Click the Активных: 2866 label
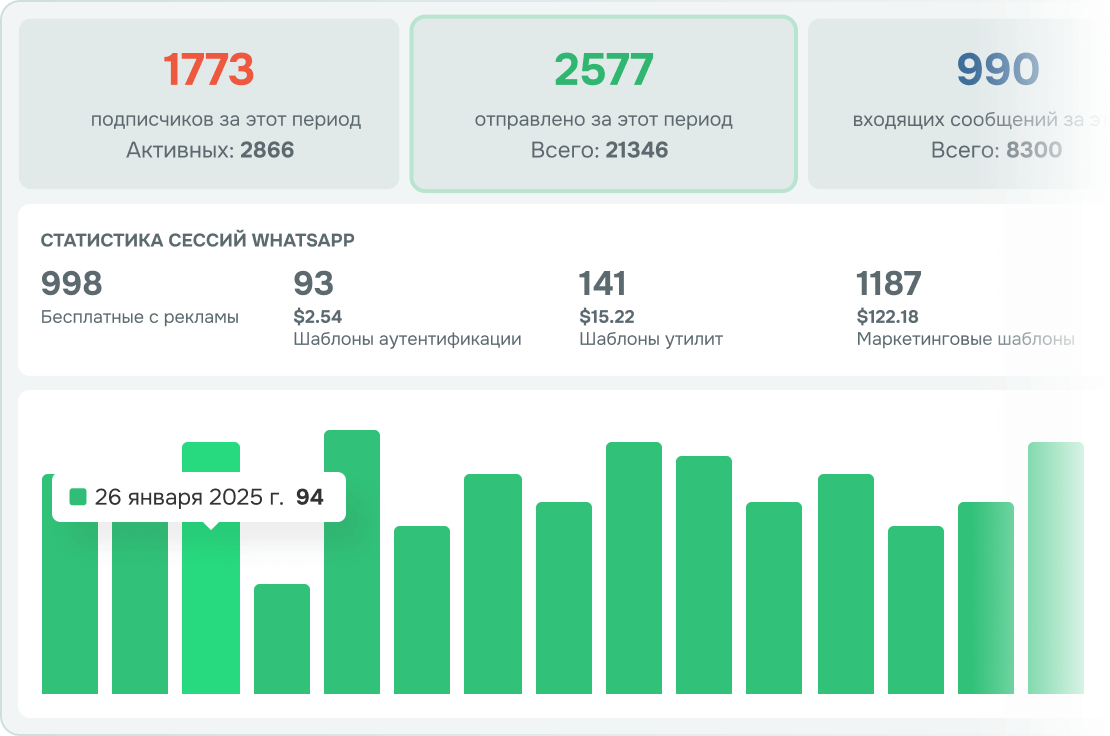Screen dimensions: 1110x736 tap(210, 150)
